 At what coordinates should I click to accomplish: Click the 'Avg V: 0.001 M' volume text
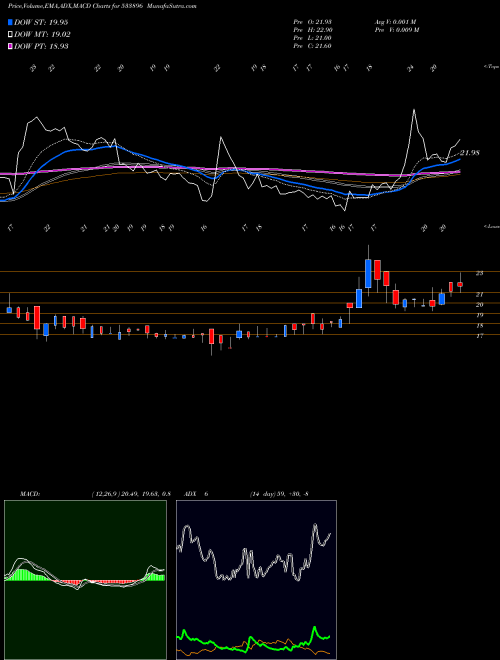coord(395,21)
